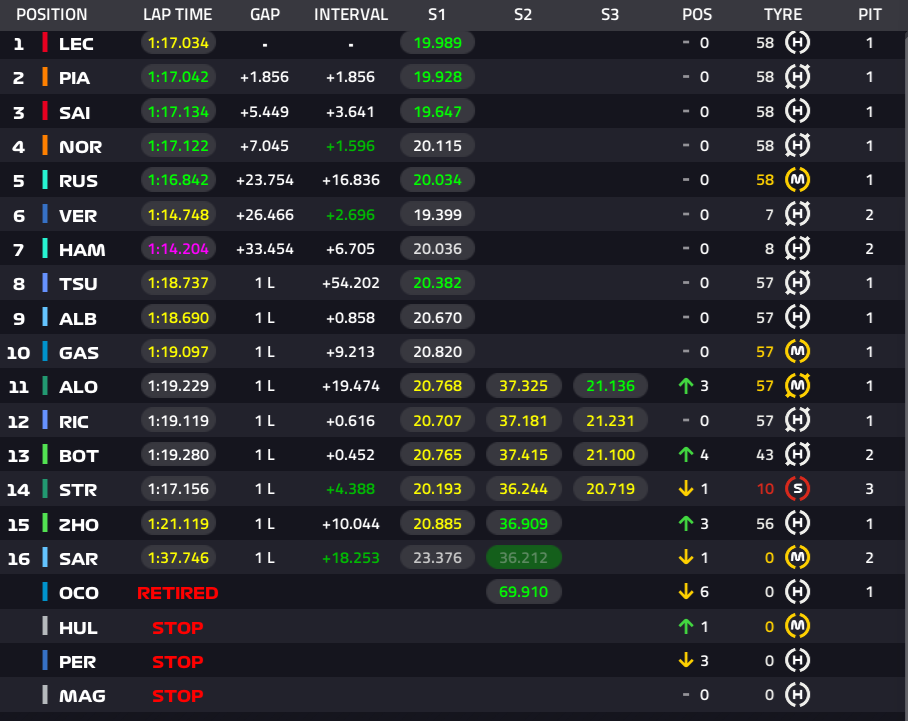
Task: Click the hard tyre icon in MAG row
Action: point(797,695)
